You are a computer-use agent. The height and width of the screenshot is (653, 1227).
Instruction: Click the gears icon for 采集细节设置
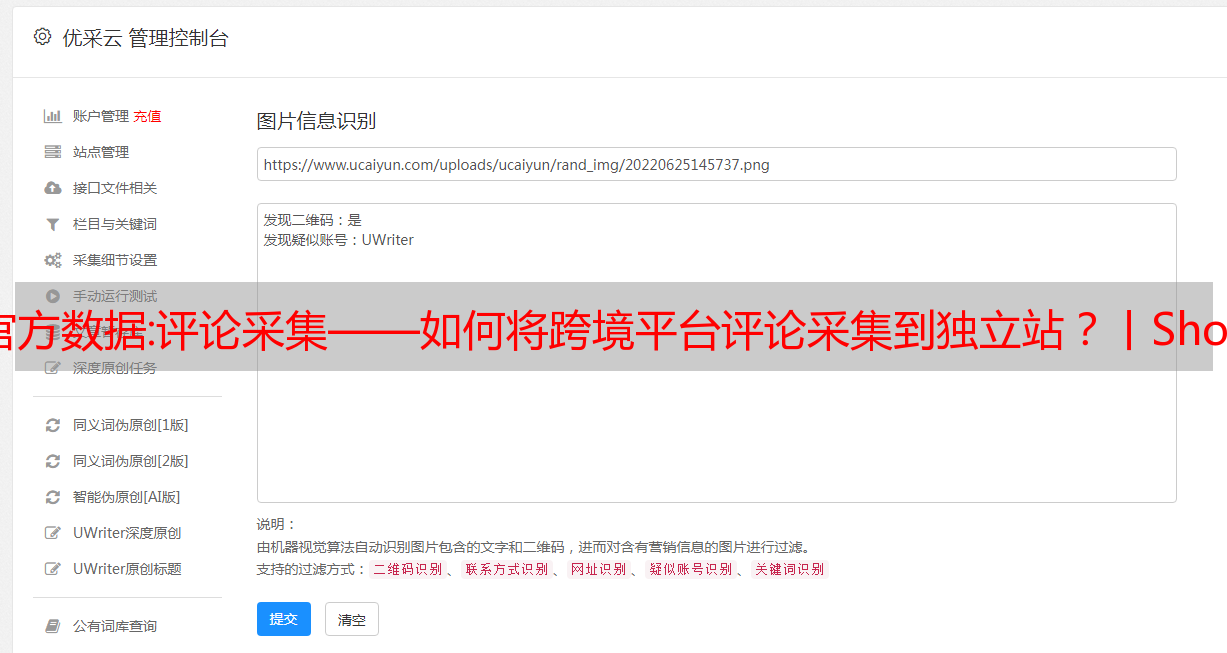click(53, 260)
